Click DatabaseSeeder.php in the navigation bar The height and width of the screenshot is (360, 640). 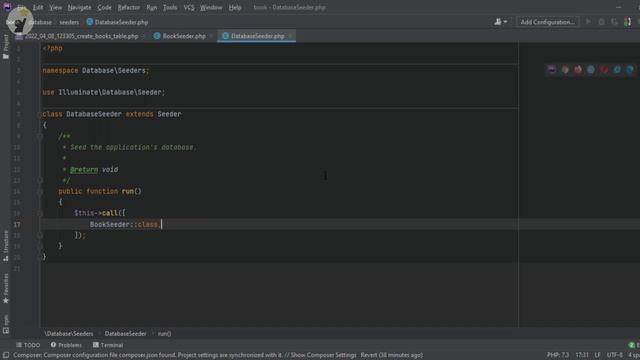tap(118, 22)
